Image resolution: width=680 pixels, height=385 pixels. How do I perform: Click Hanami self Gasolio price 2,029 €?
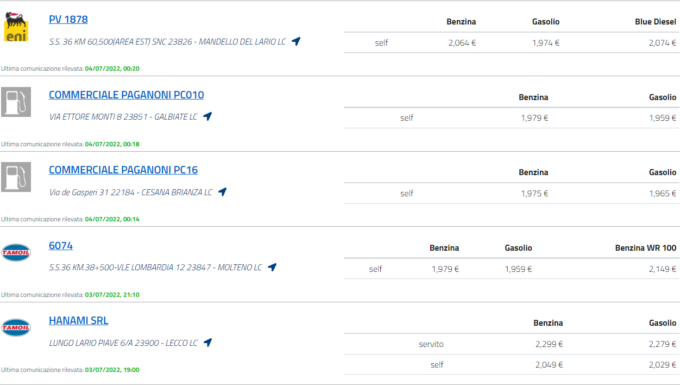point(662,365)
